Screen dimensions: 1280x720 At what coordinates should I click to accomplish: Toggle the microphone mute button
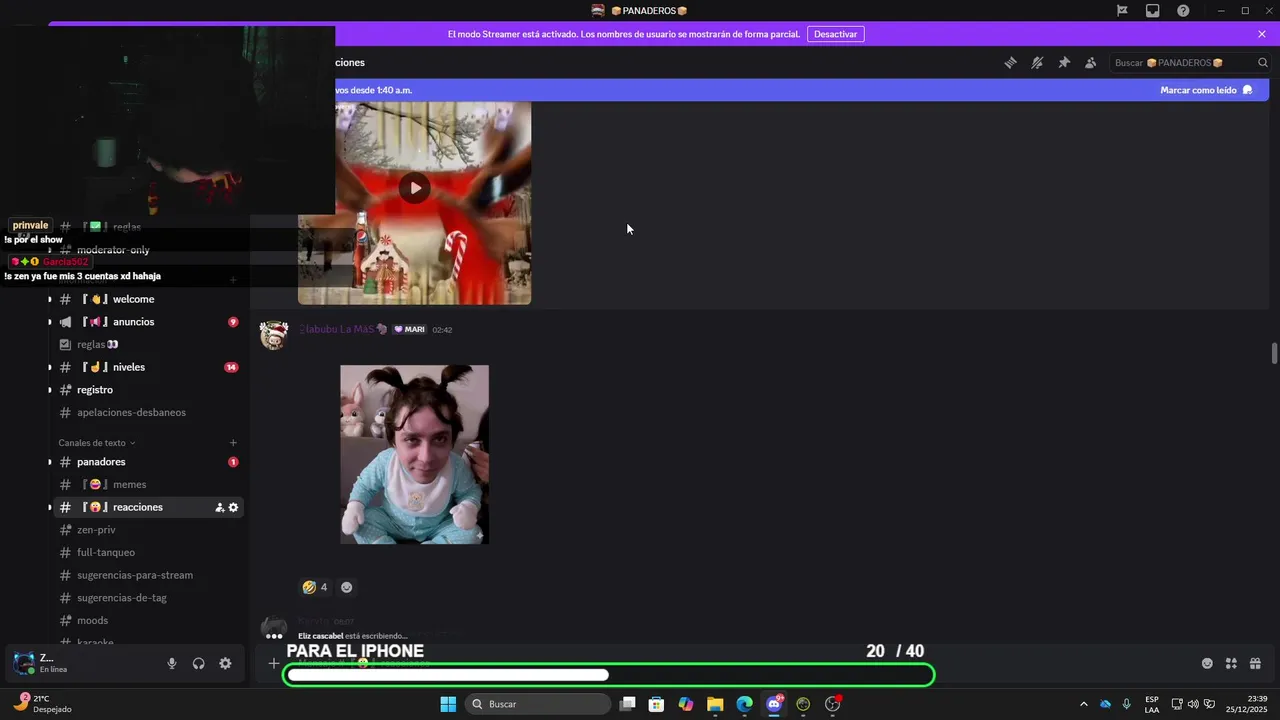(172, 663)
